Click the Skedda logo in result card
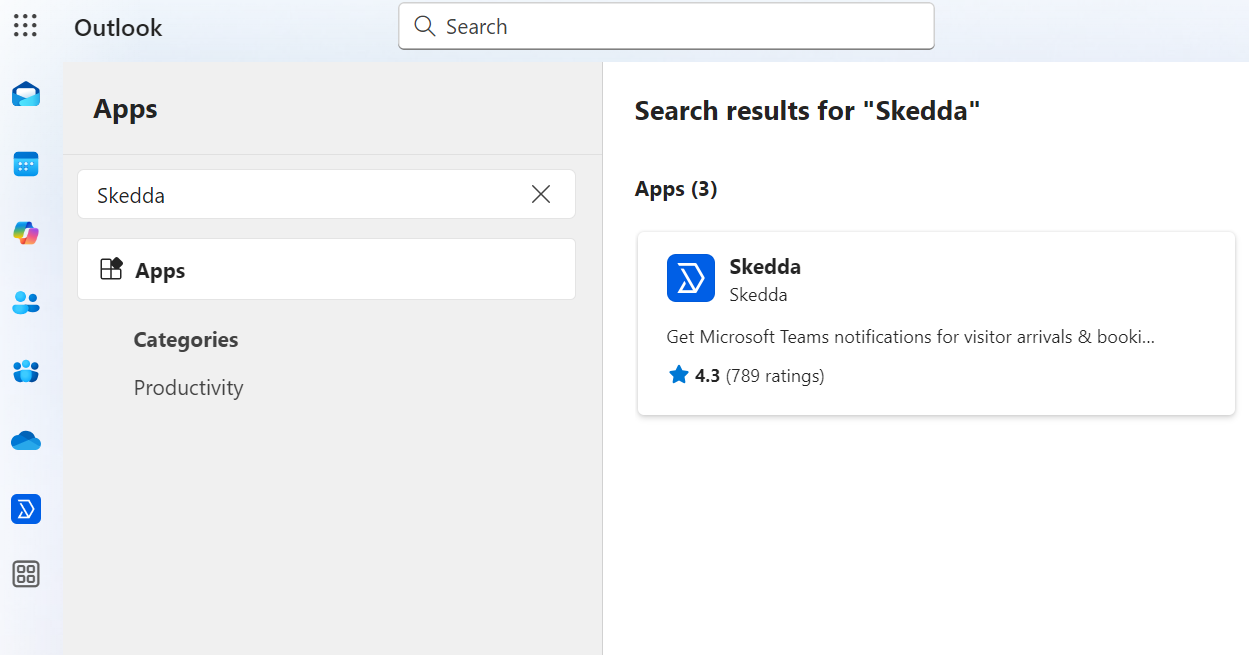Image resolution: width=1249 pixels, height=655 pixels. pos(691,278)
